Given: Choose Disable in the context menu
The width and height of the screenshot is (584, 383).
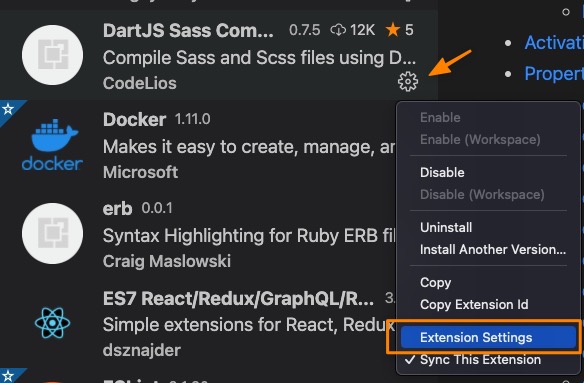Looking at the screenshot, I should click(442, 172).
